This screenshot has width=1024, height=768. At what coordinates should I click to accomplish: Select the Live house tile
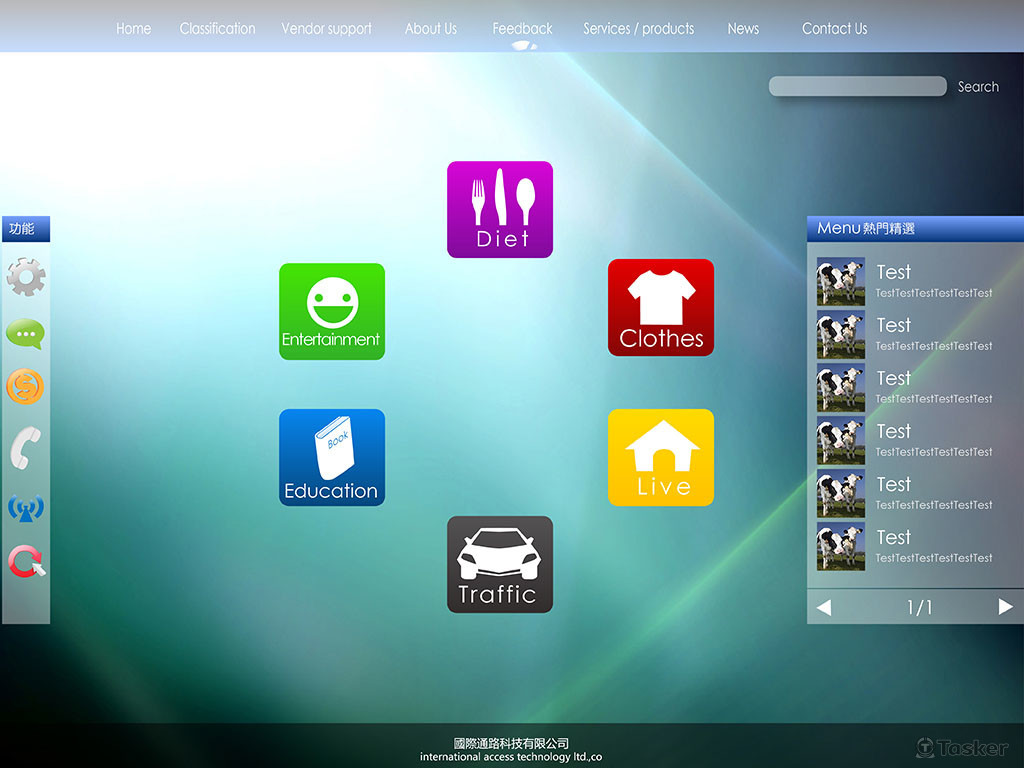click(660, 457)
